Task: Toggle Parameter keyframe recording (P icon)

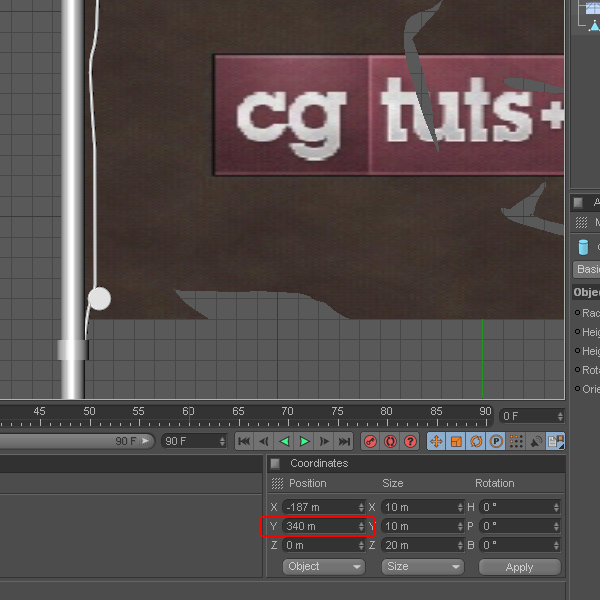Action: click(496, 441)
